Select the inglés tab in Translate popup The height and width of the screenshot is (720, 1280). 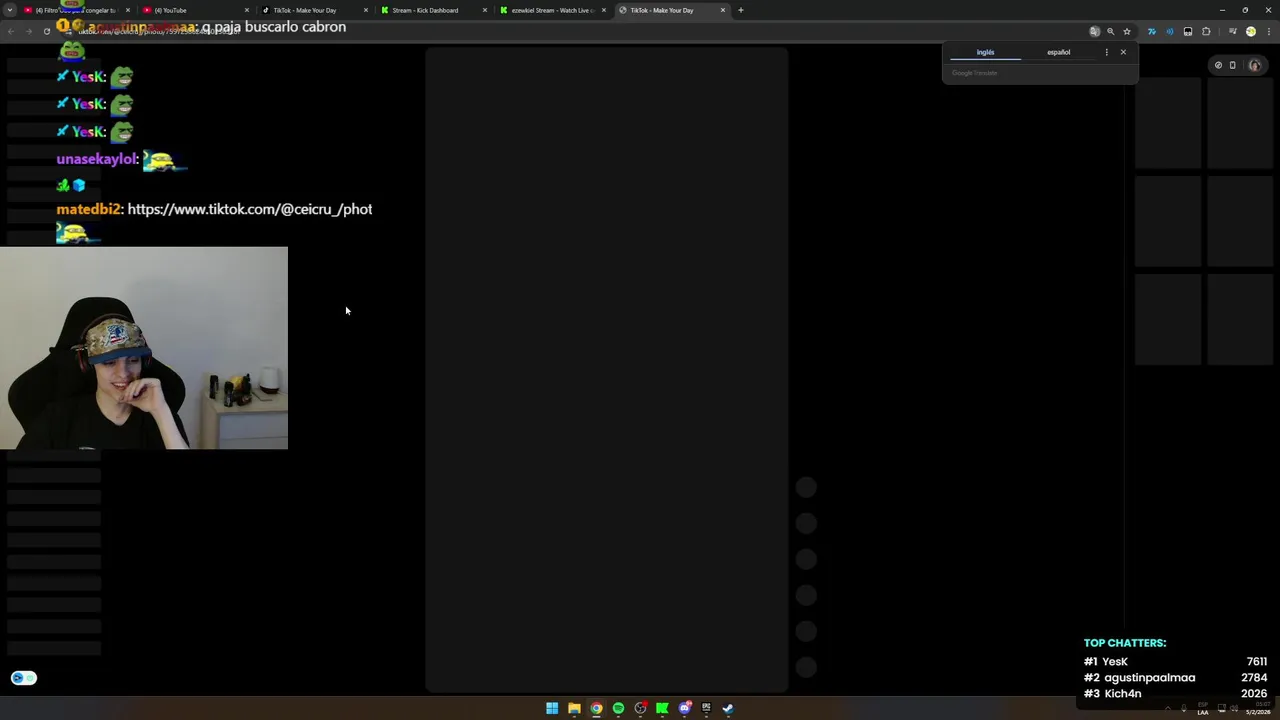tap(985, 52)
